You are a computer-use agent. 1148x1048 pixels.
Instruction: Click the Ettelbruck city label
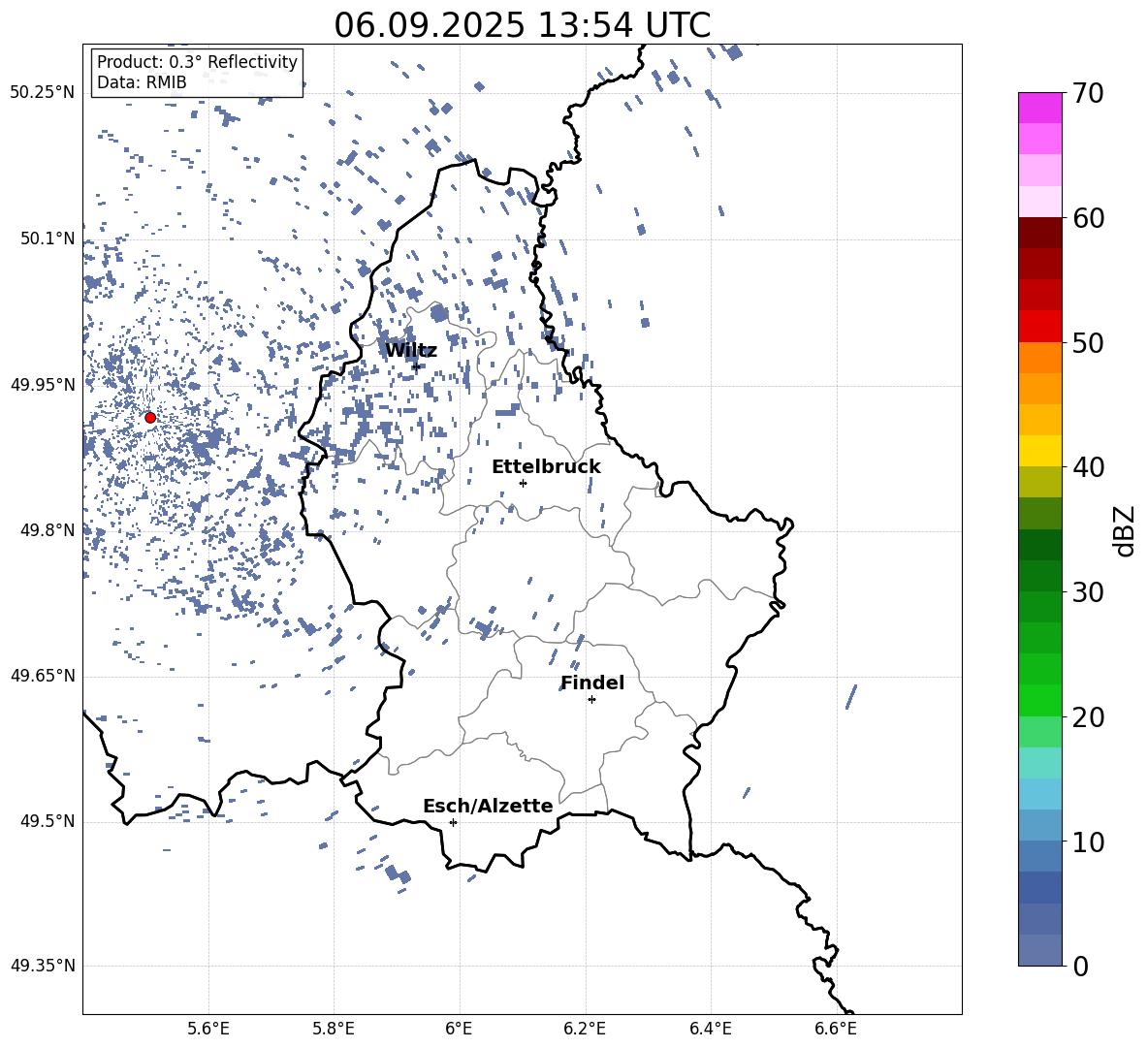(x=546, y=467)
